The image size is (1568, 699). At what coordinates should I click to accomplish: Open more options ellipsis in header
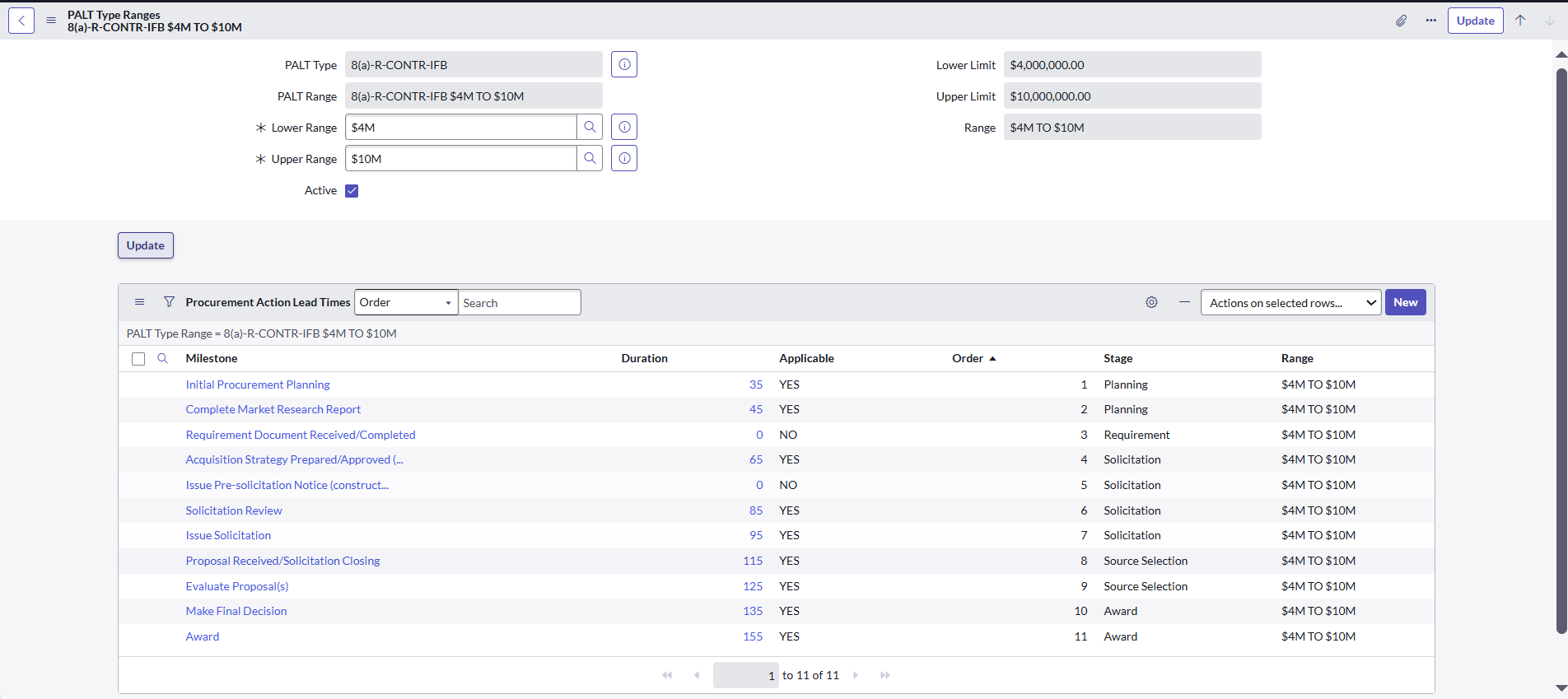[x=1431, y=21]
